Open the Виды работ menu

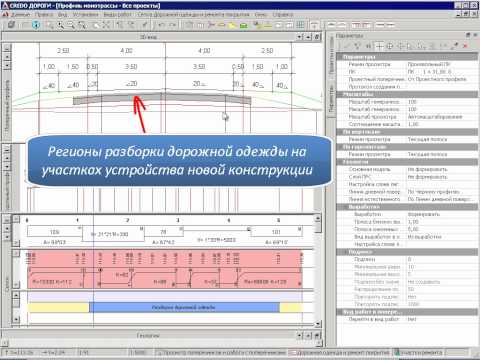[x=118, y=15]
